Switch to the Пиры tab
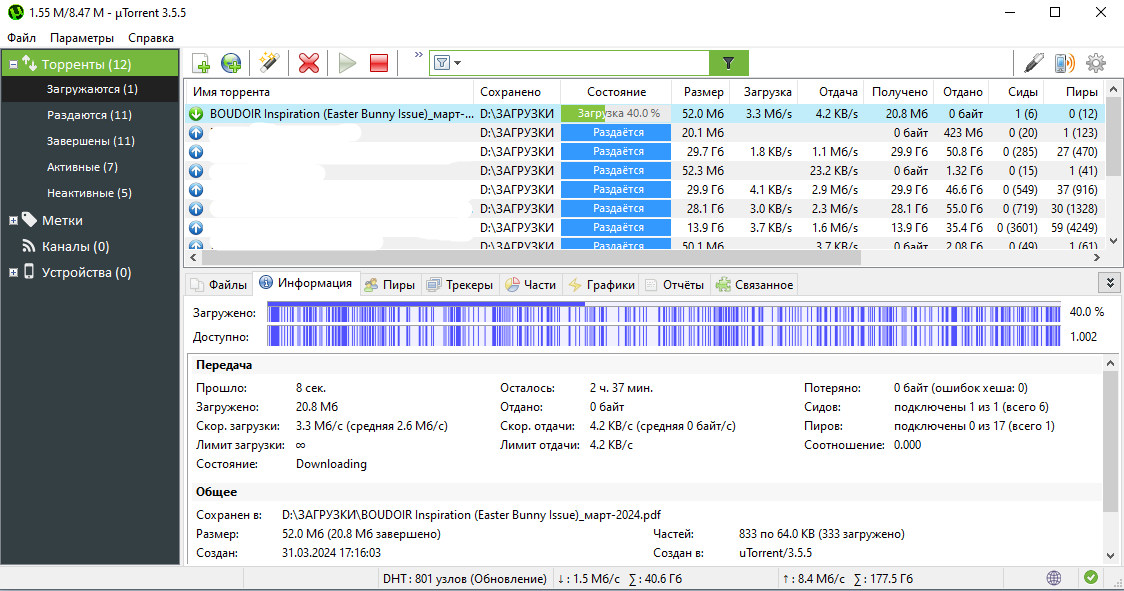Image resolution: width=1124 pixels, height=591 pixels. click(390, 285)
